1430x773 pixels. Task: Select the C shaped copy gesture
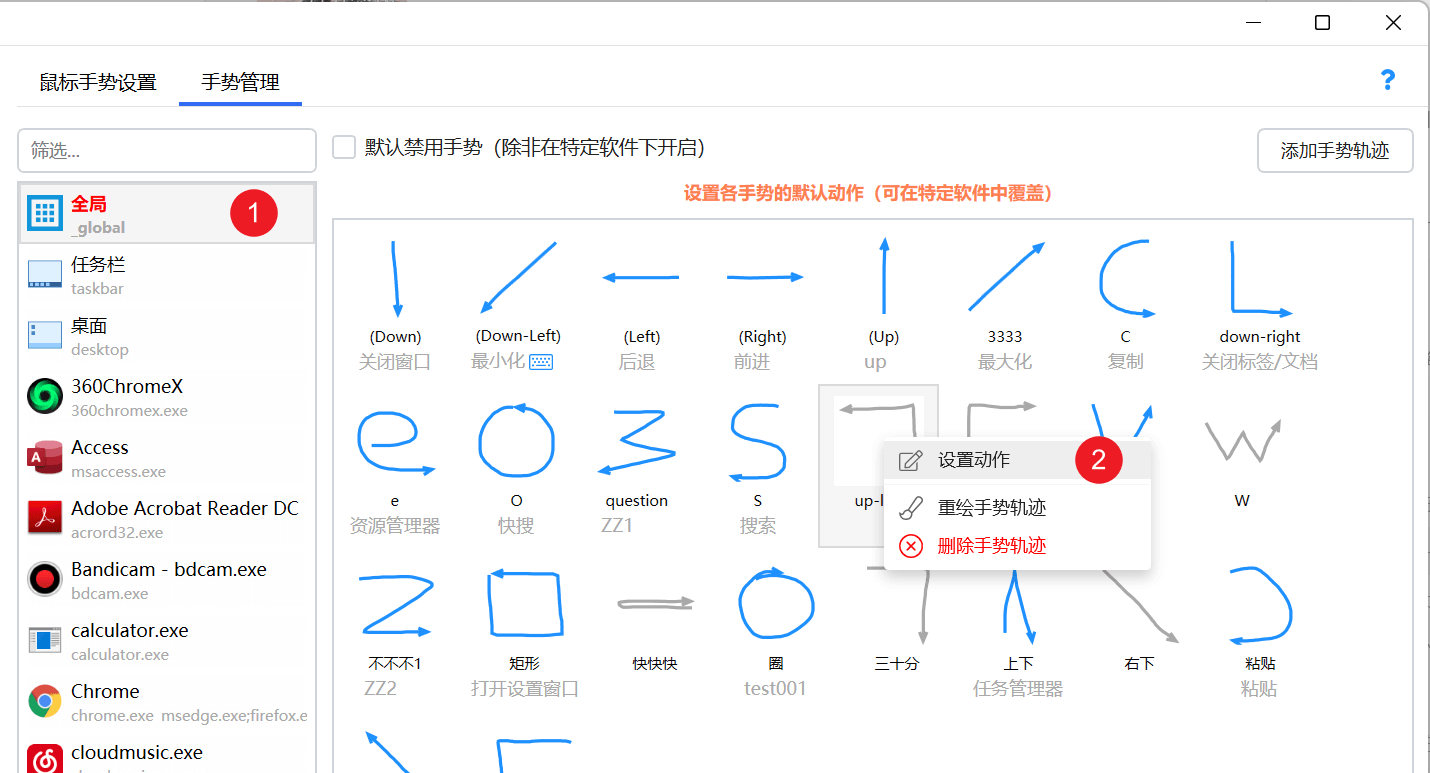(x=1127, y=280)
